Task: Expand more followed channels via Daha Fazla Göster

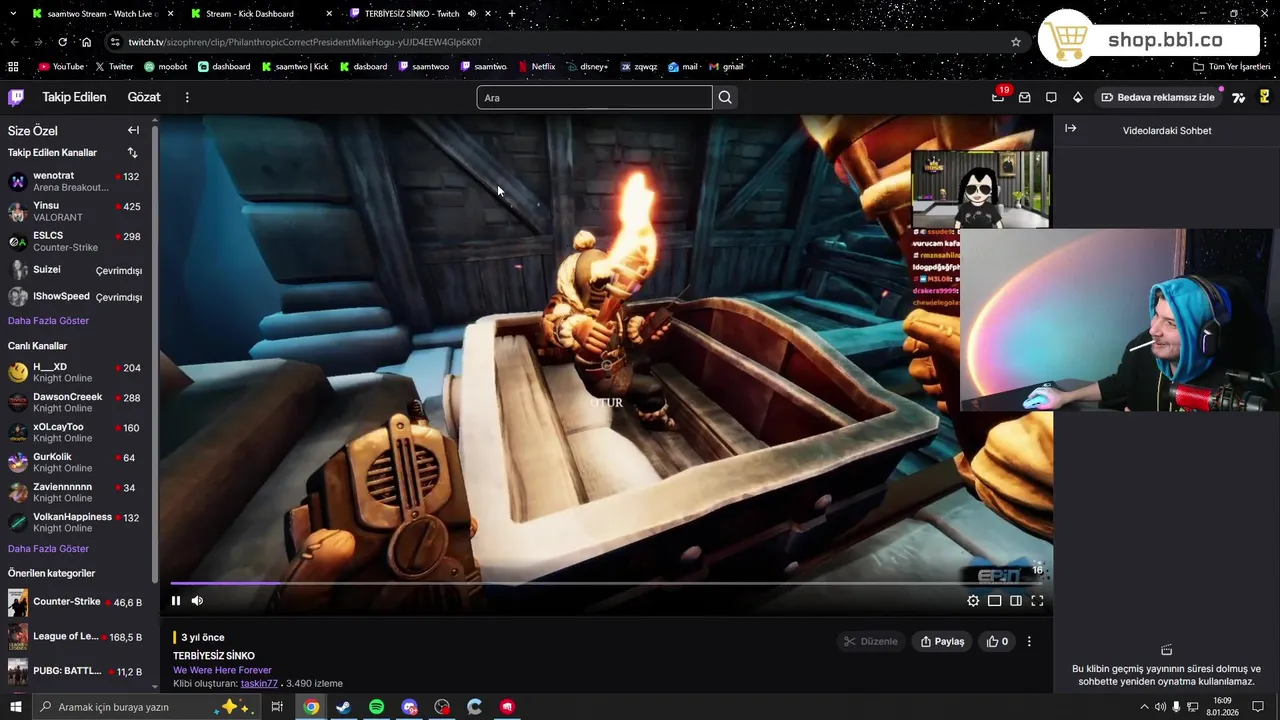Action: coord(48,321)
